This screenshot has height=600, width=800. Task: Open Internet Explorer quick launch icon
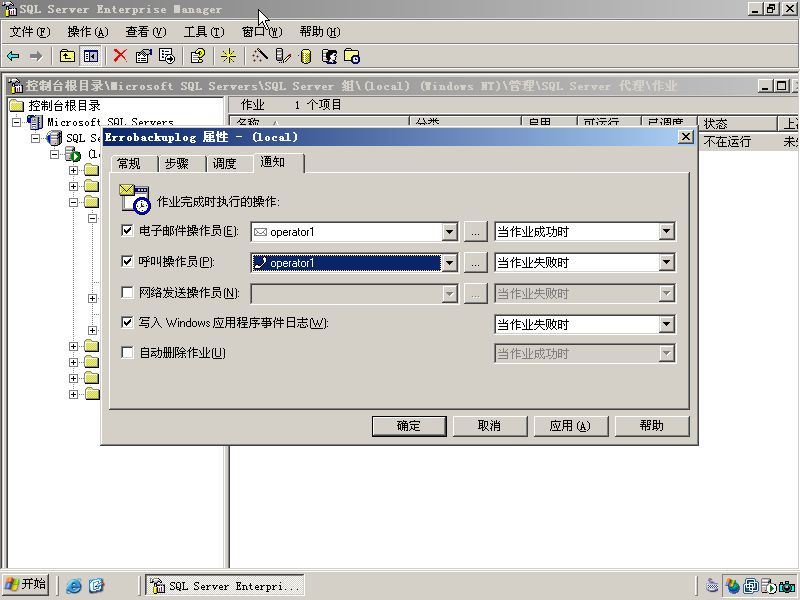click(74, 586)
